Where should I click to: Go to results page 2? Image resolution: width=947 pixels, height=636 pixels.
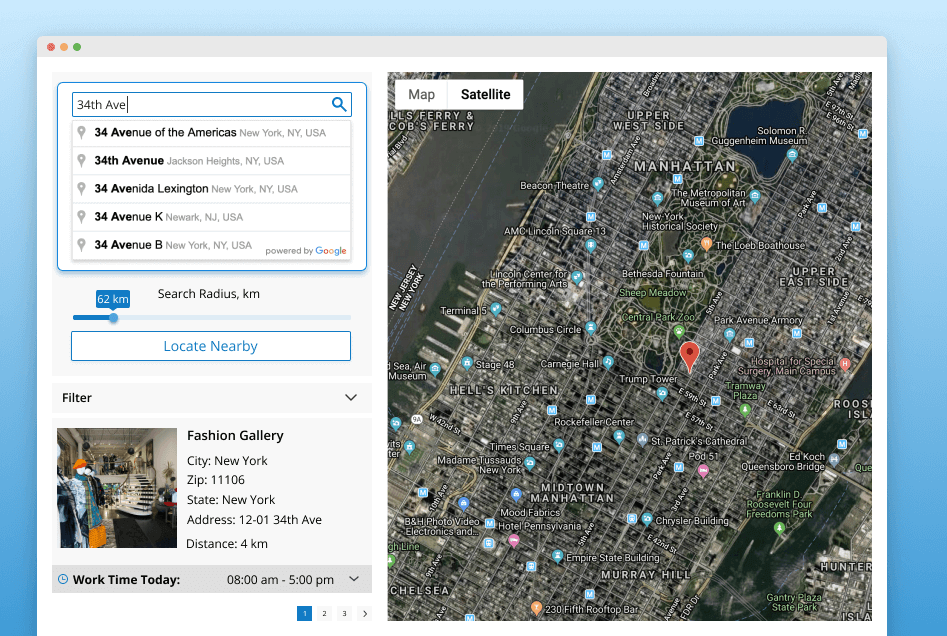click(324, 614)
